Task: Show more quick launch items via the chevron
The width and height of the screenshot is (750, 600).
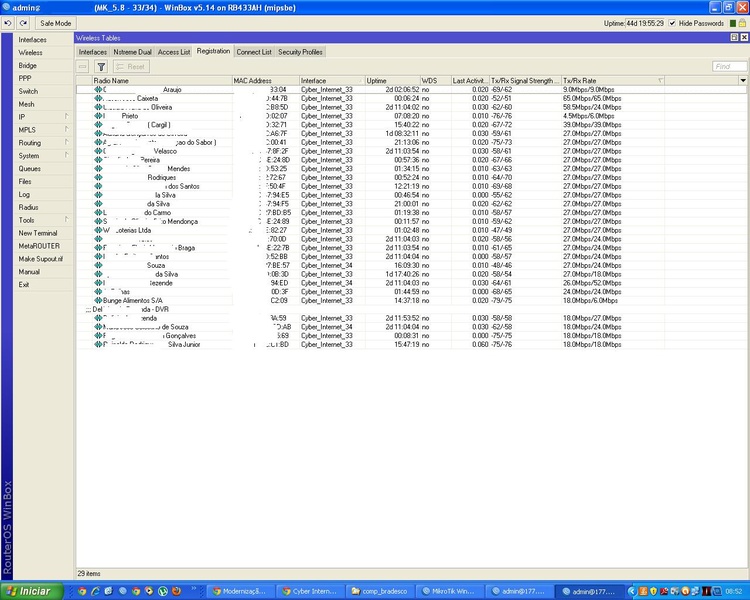Action: pos(194,589)
